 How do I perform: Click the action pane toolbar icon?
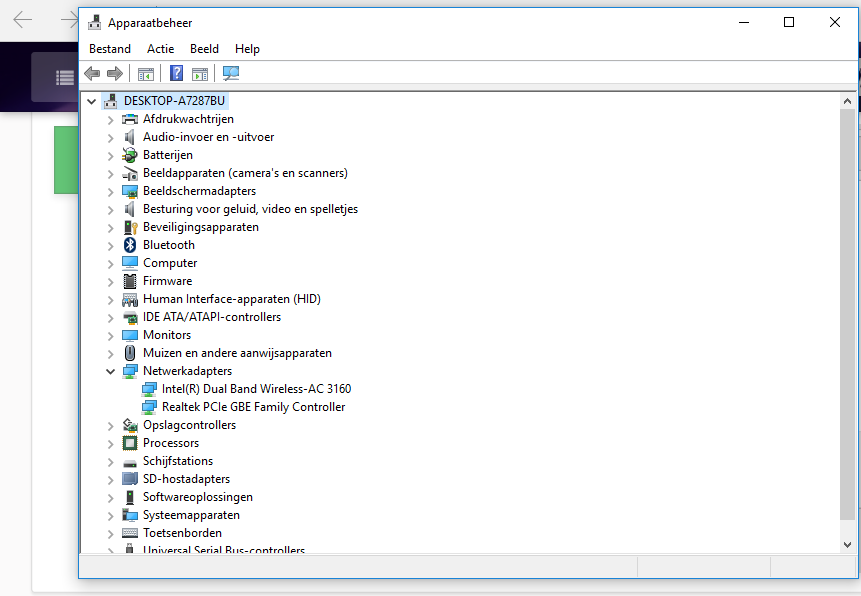point(200,74)
